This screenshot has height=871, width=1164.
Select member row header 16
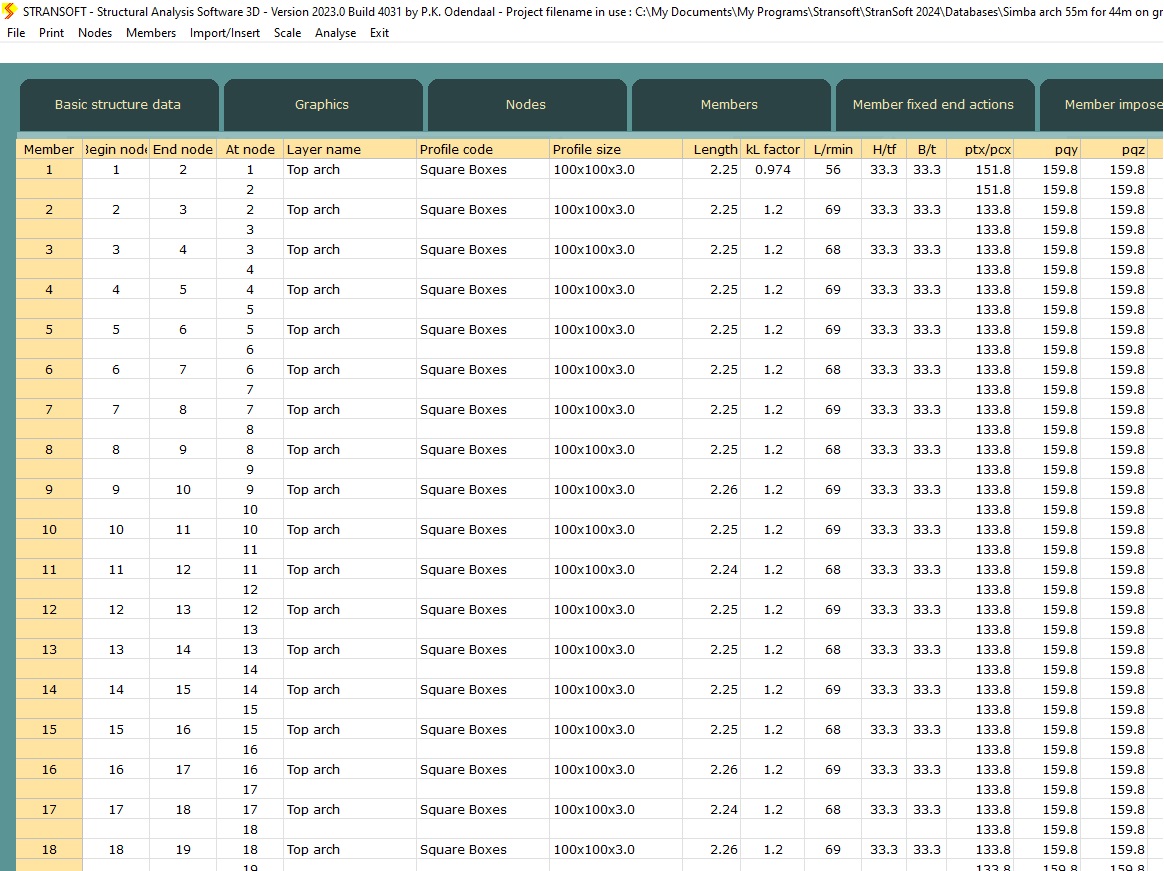coord(49,769)
